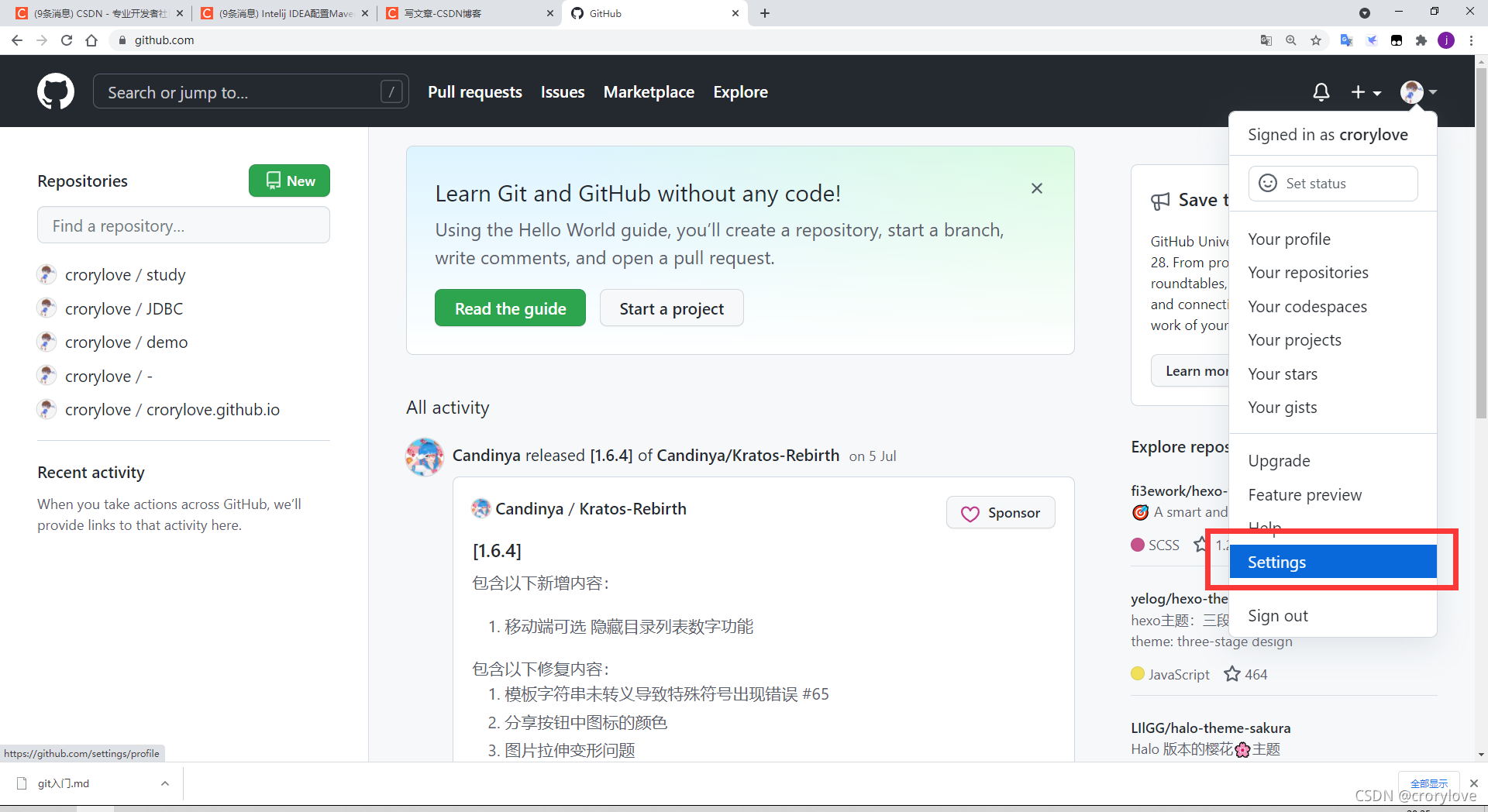Go to browser home page
The width and height of the screenshot is (1488, 812).
click(91, 40)
